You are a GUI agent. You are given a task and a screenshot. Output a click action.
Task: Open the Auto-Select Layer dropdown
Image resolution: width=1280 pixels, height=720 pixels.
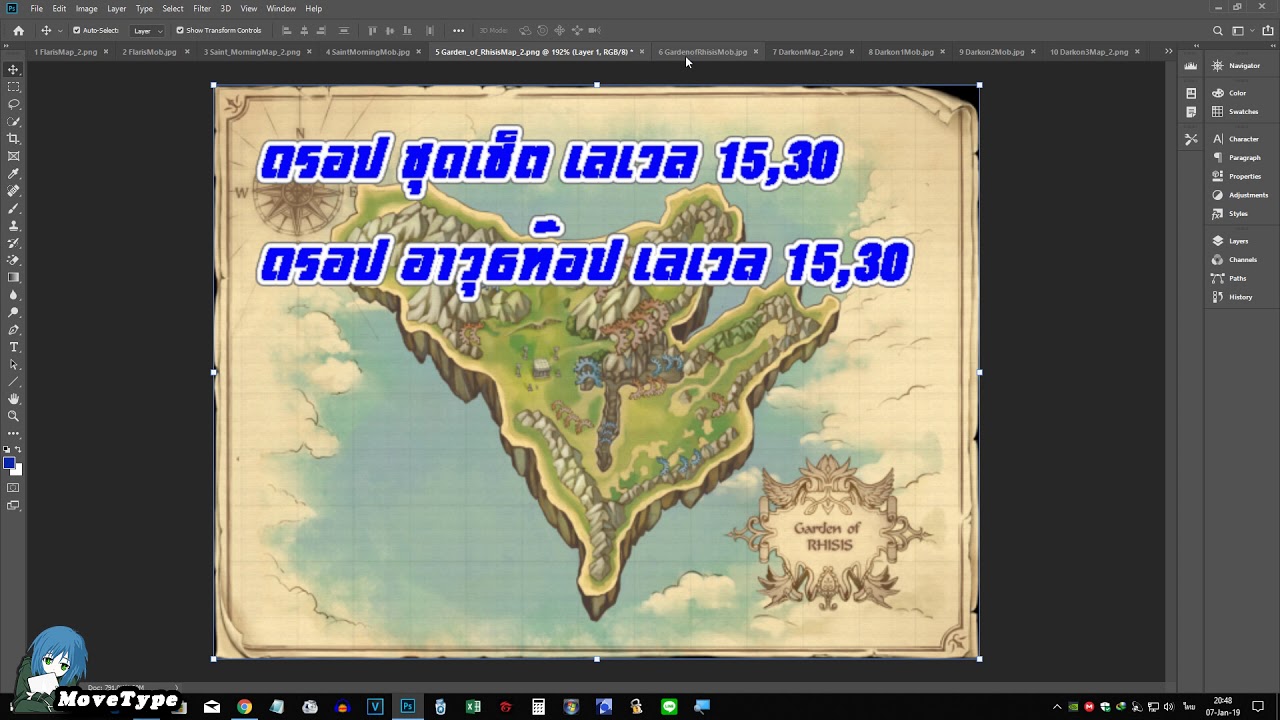147,30
